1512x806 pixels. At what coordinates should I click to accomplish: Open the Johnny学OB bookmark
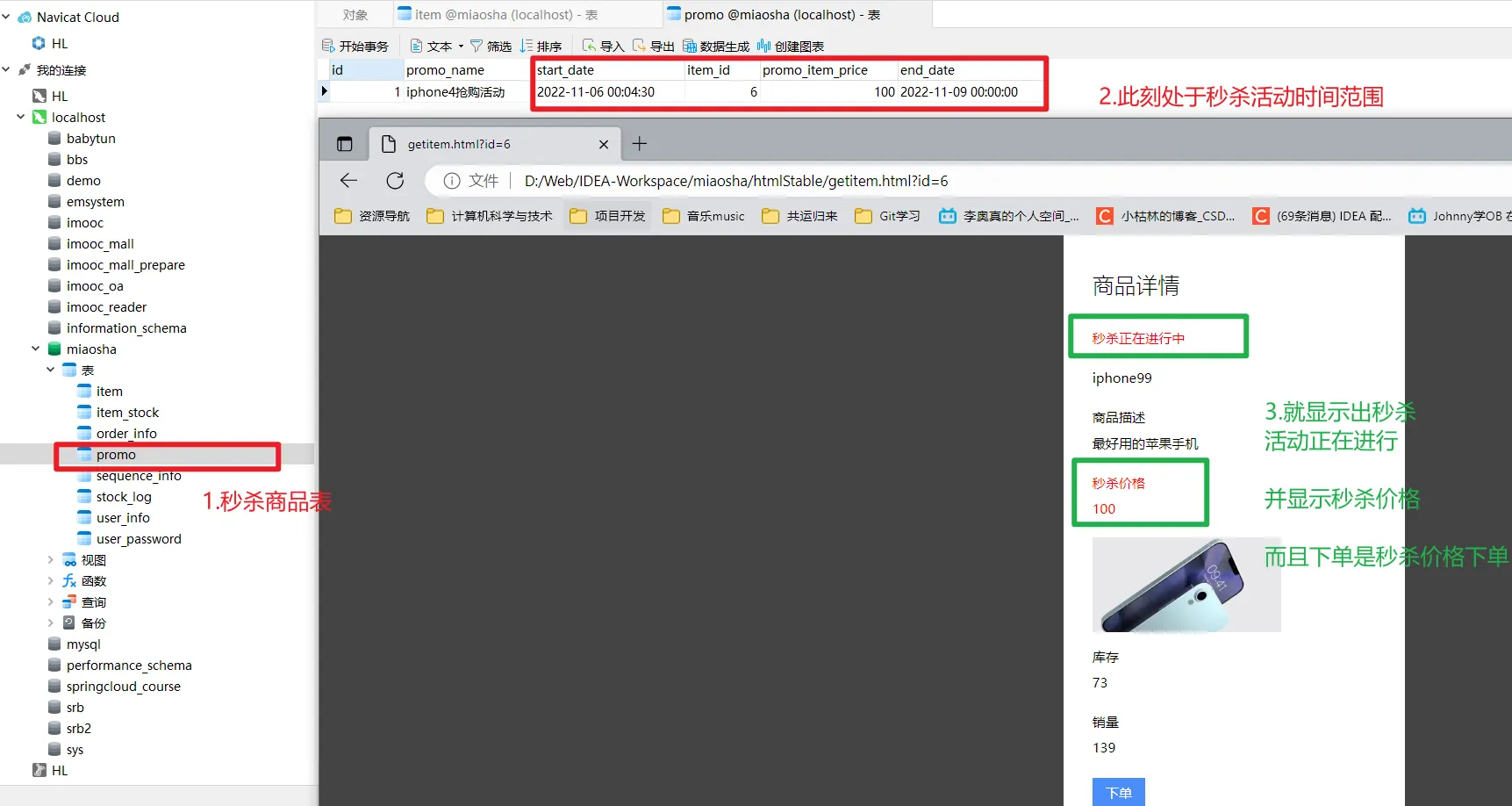pos(1459,216)
